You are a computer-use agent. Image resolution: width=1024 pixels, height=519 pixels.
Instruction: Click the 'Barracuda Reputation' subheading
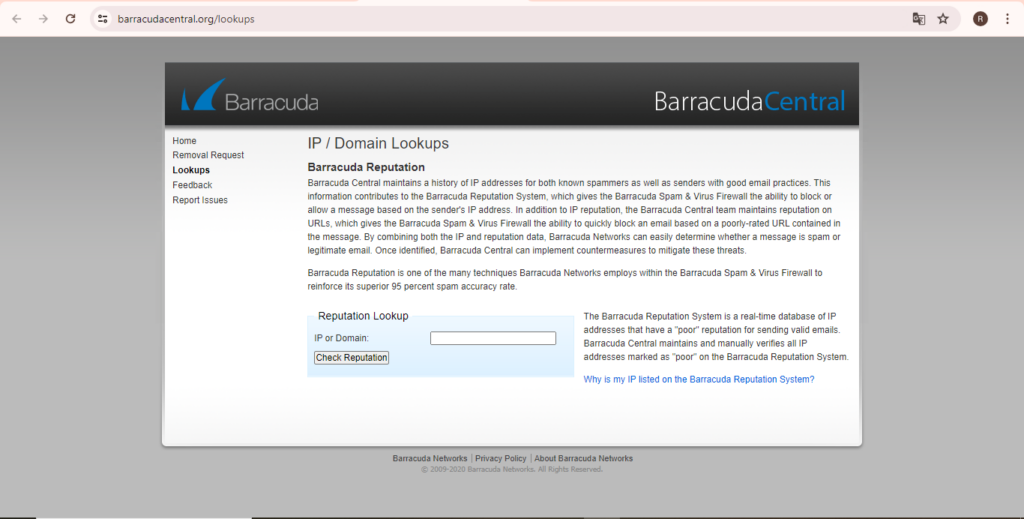point(366,167)
